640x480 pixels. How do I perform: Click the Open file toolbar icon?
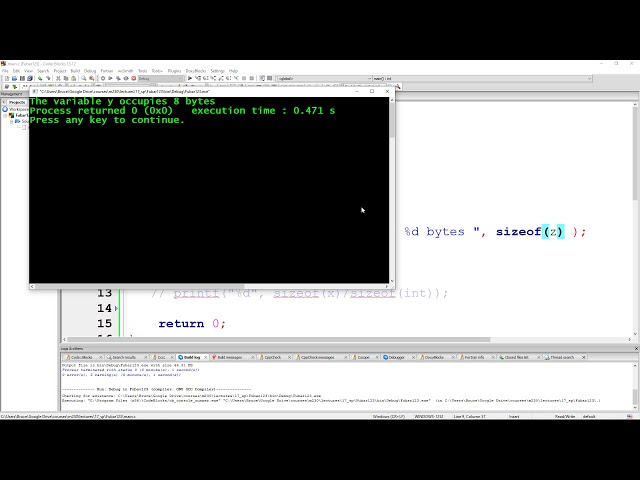click(14, 78)
